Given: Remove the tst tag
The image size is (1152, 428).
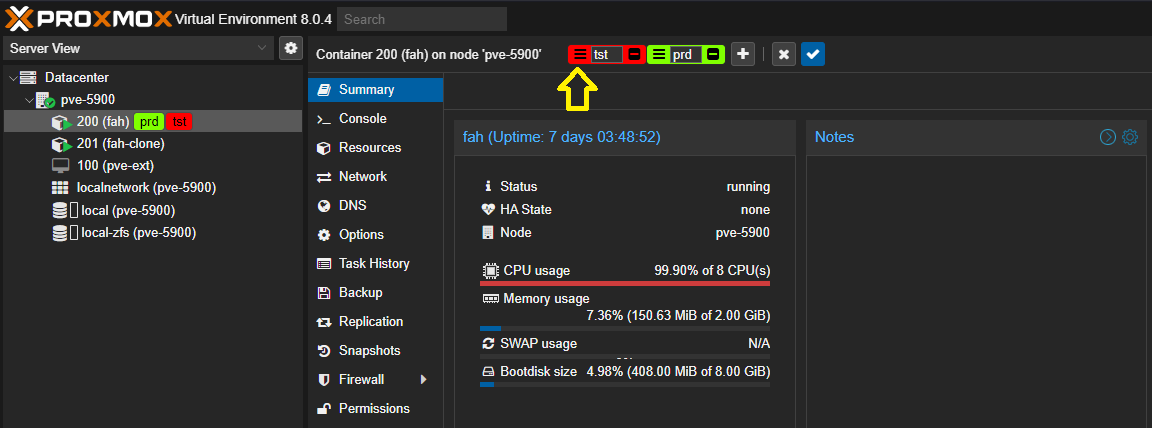Looking at the screenshot, I should 635,54.
